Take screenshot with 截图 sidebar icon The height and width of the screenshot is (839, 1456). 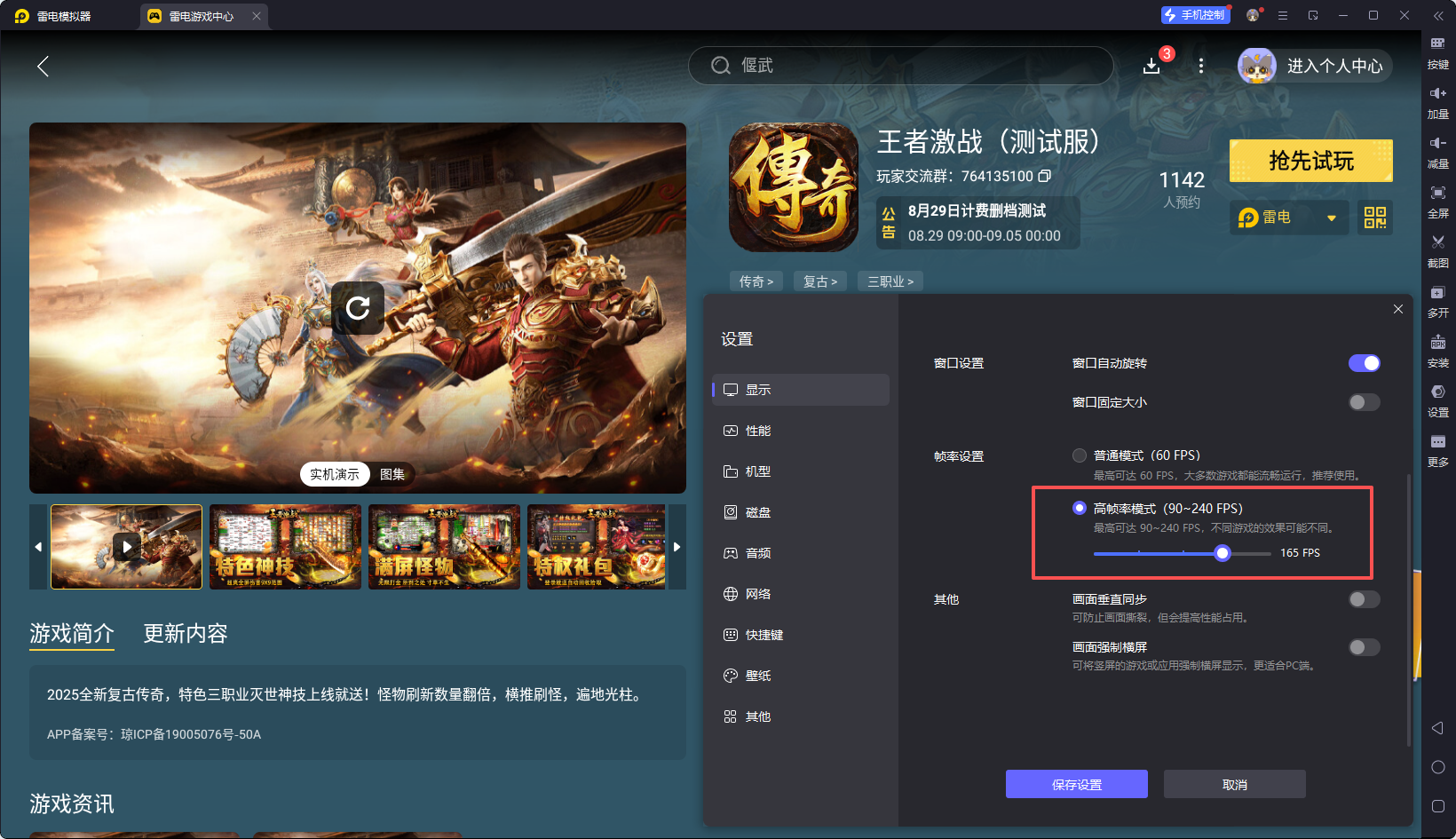coord(1438,252)
